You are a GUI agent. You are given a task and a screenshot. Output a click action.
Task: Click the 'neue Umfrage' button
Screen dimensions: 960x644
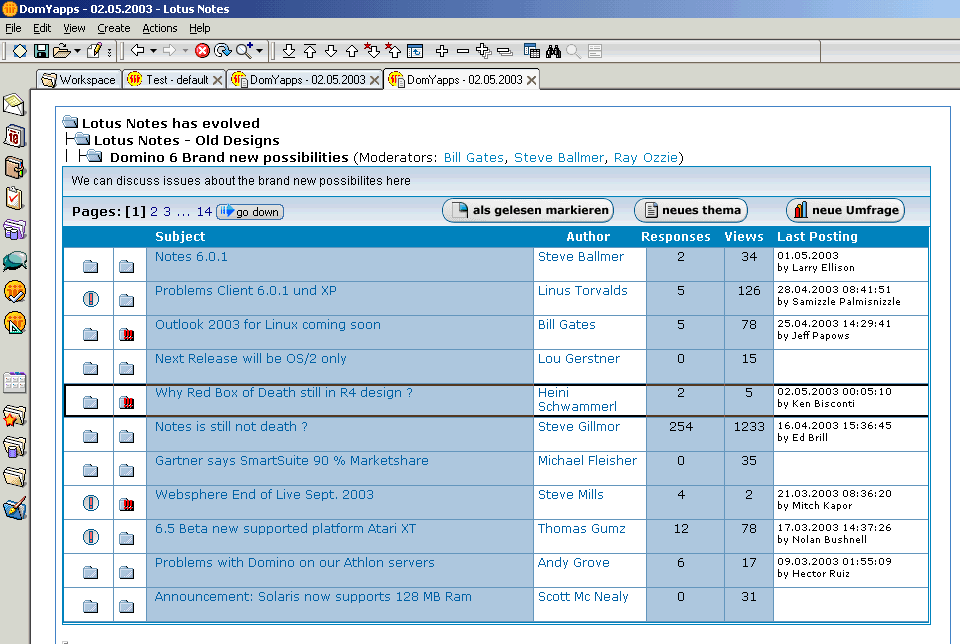(845, 211)
